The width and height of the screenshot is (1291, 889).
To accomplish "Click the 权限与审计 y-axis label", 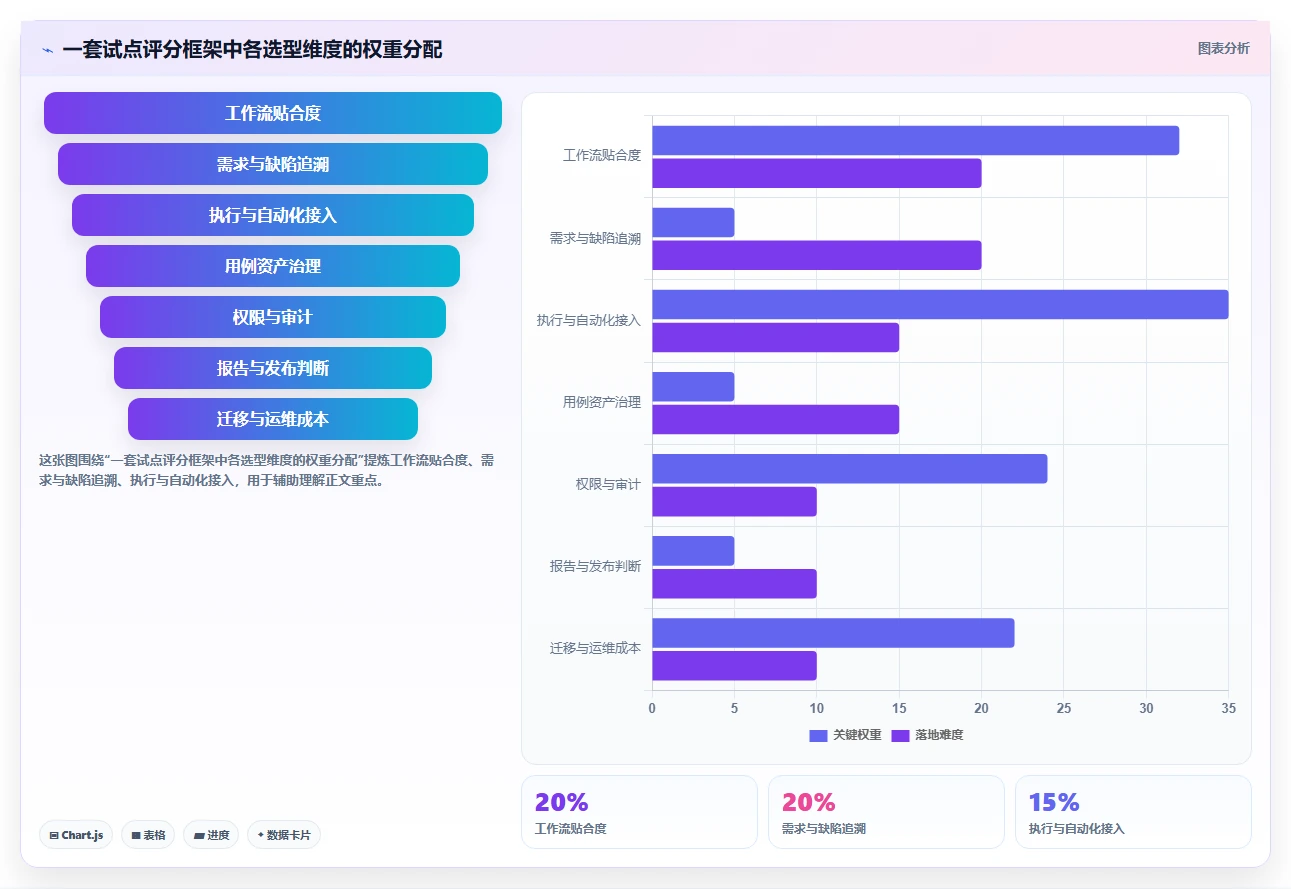I will [608, 484].
